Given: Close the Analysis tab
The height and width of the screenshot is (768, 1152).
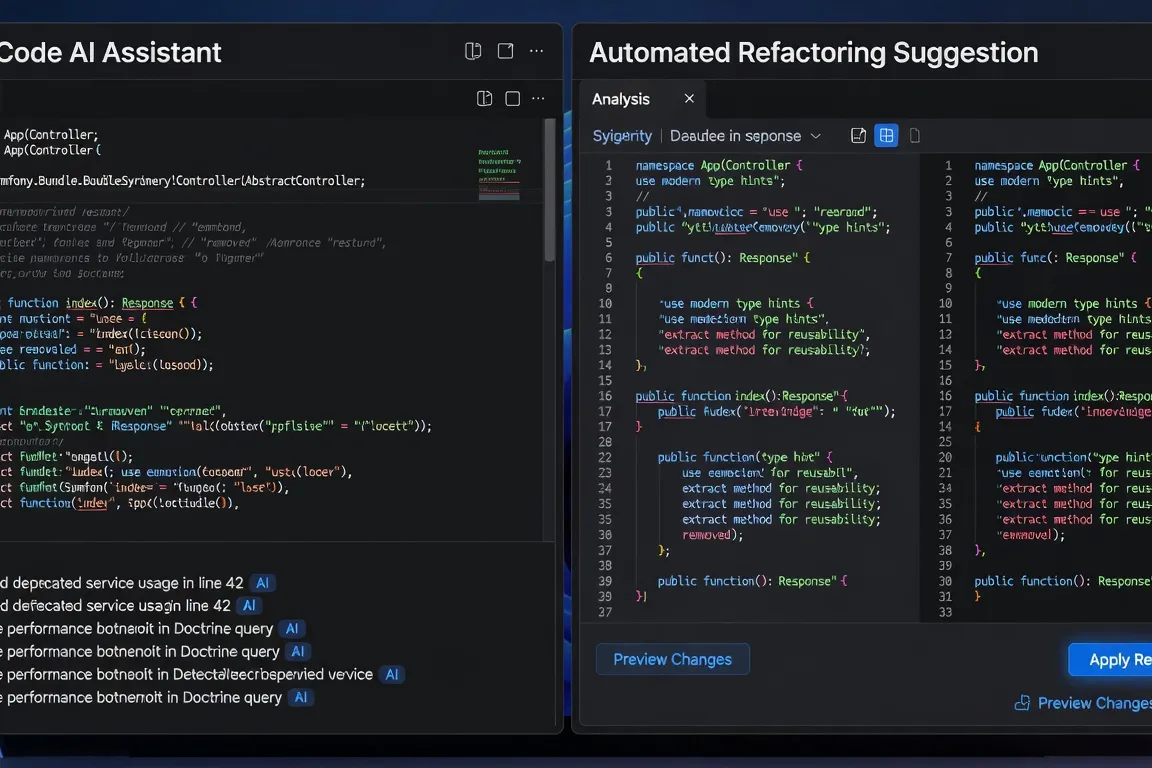Looking at the screenshot, I should point(689,98).
